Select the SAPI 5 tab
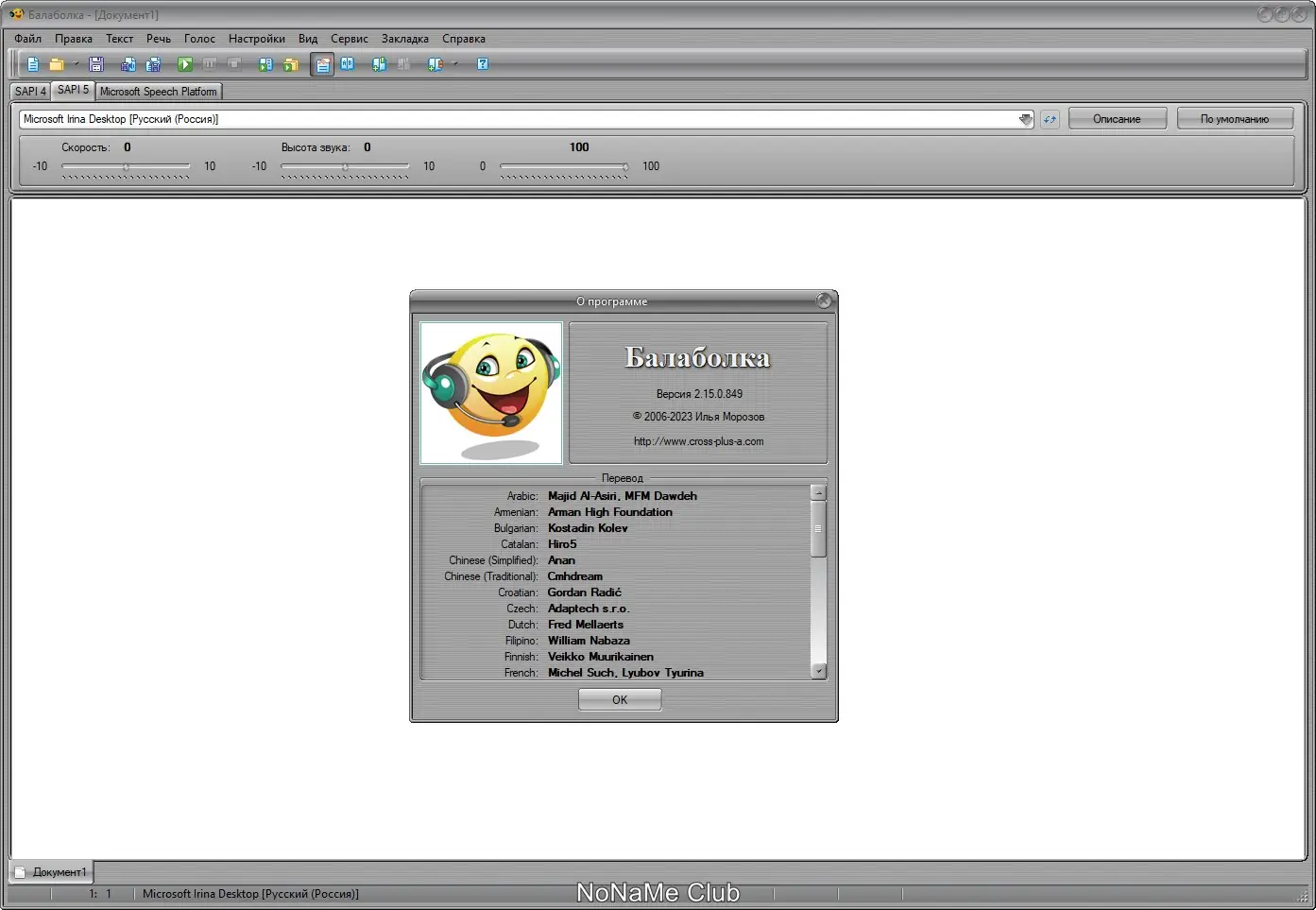This screenshot has width=1316, height=910. click(x=73, y=90)
